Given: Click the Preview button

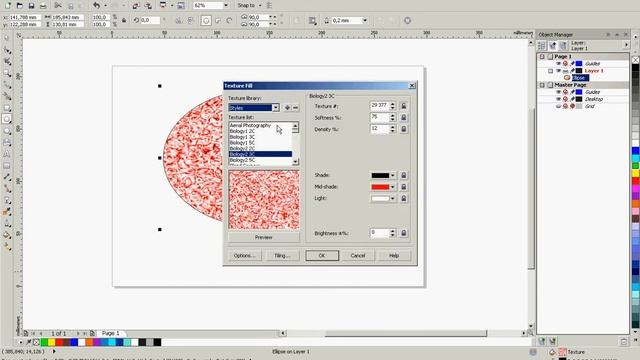Looking at the screenshot, I should 264,237.
